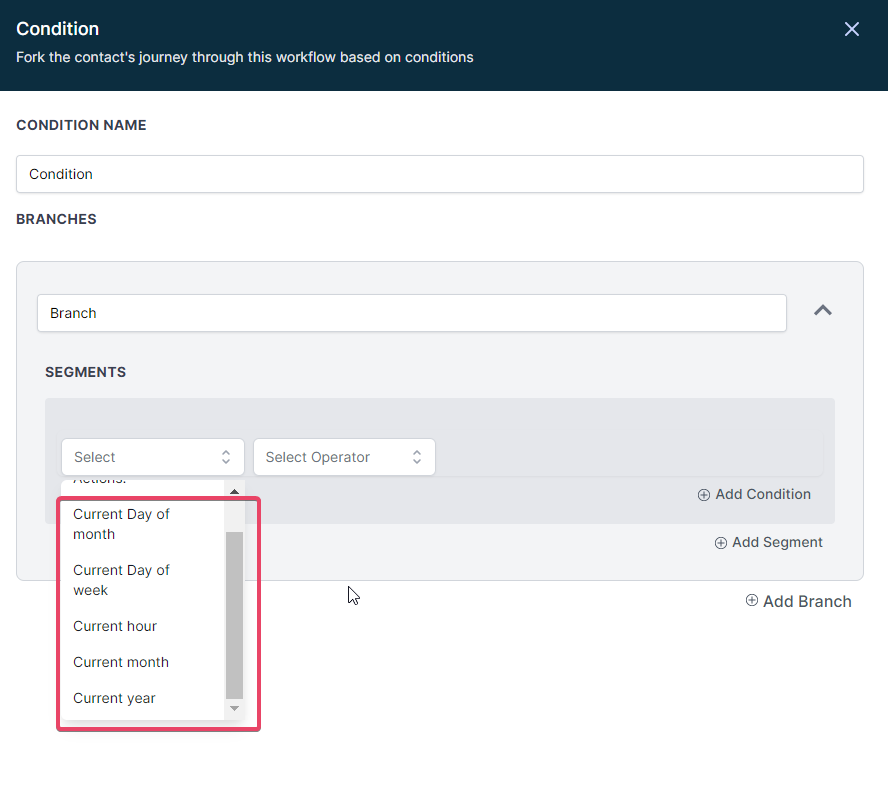888x800 pixels.
Task: Select Current hour from the list
Action: [x=115, y=626]
